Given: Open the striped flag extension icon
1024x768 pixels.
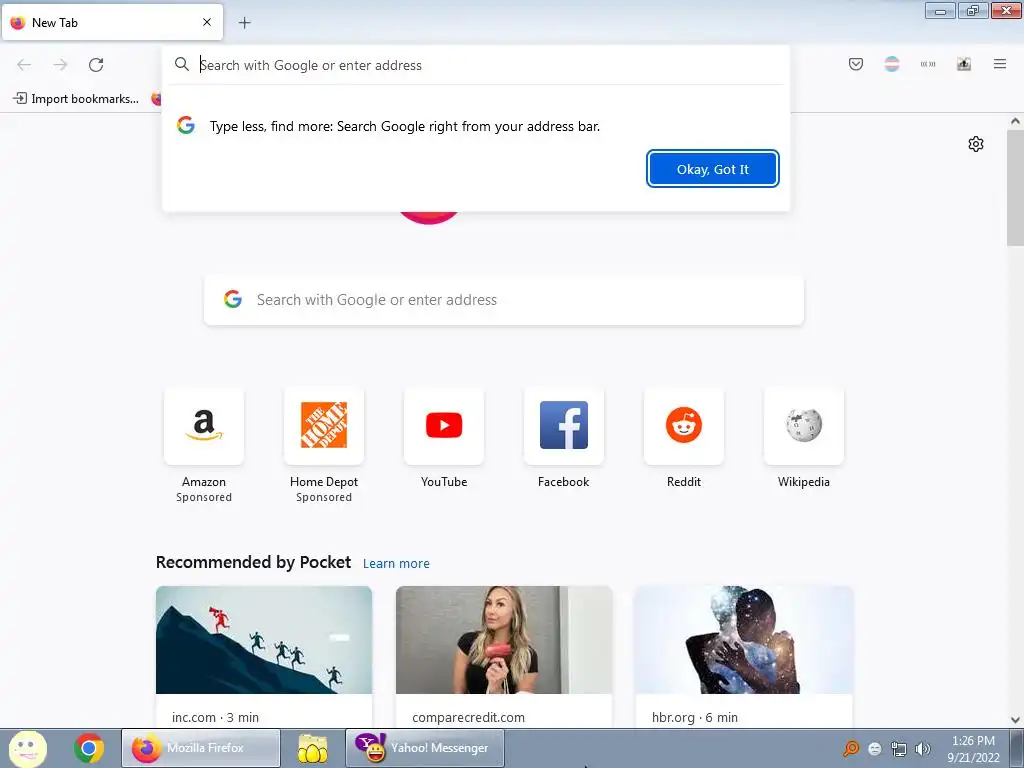Looking at the screenshot, I should point(891,64).
